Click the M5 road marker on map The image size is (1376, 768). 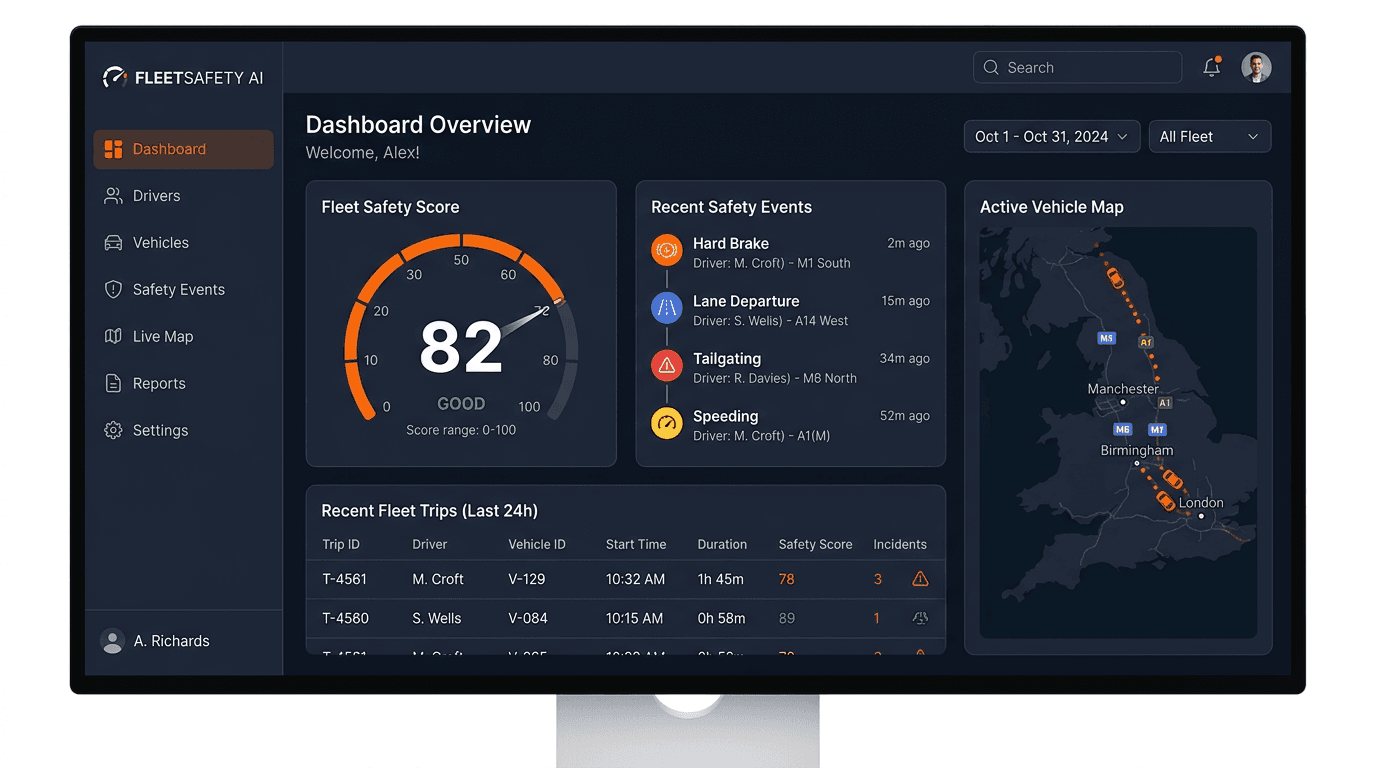[1106, 338]
